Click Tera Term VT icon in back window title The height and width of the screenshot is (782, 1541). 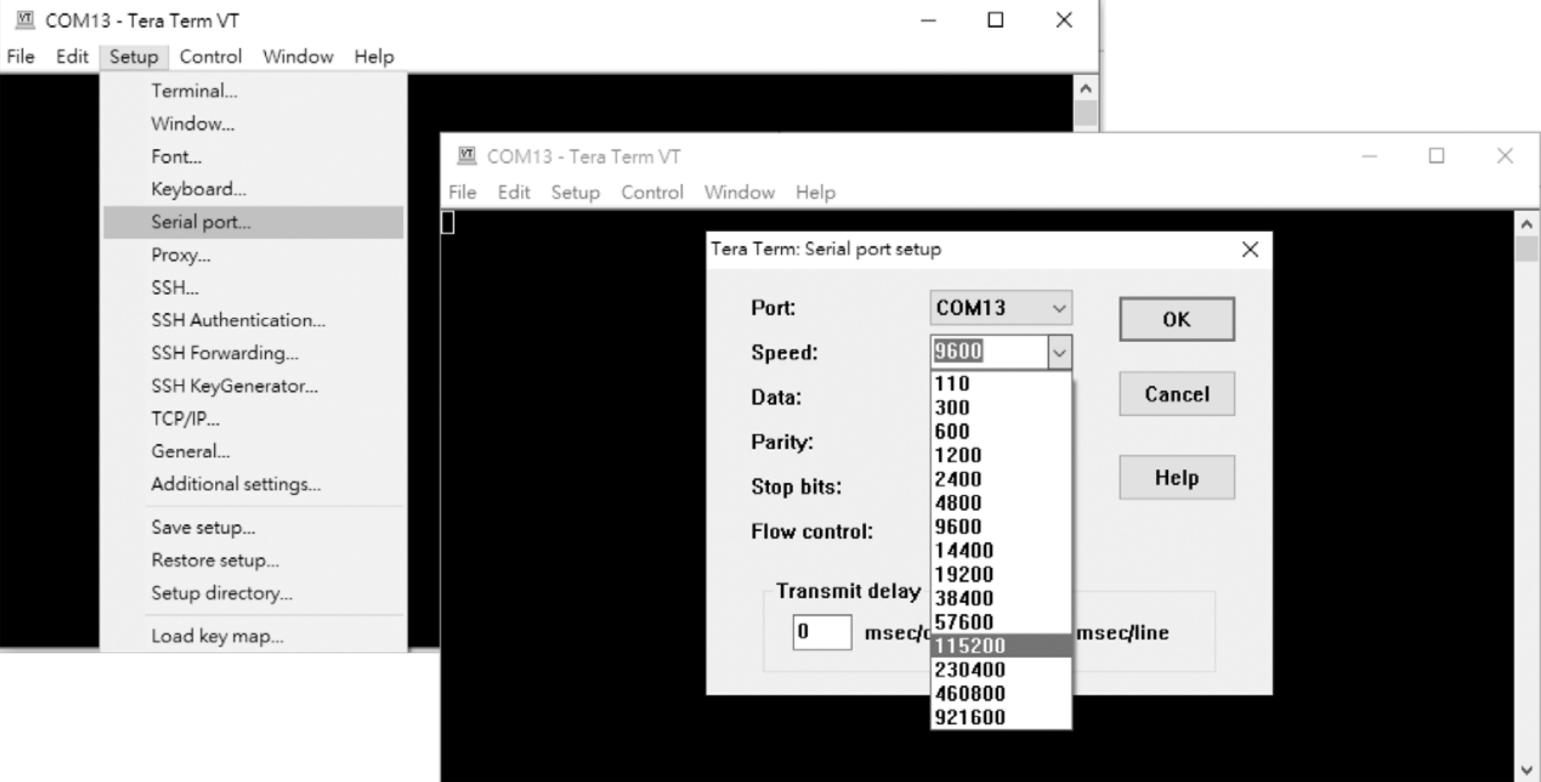click(25, 20)
